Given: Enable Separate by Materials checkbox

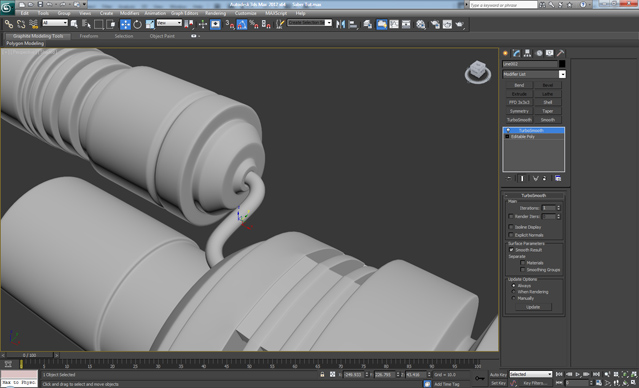Looking at the screenshot, I should [x=522, y=263].
